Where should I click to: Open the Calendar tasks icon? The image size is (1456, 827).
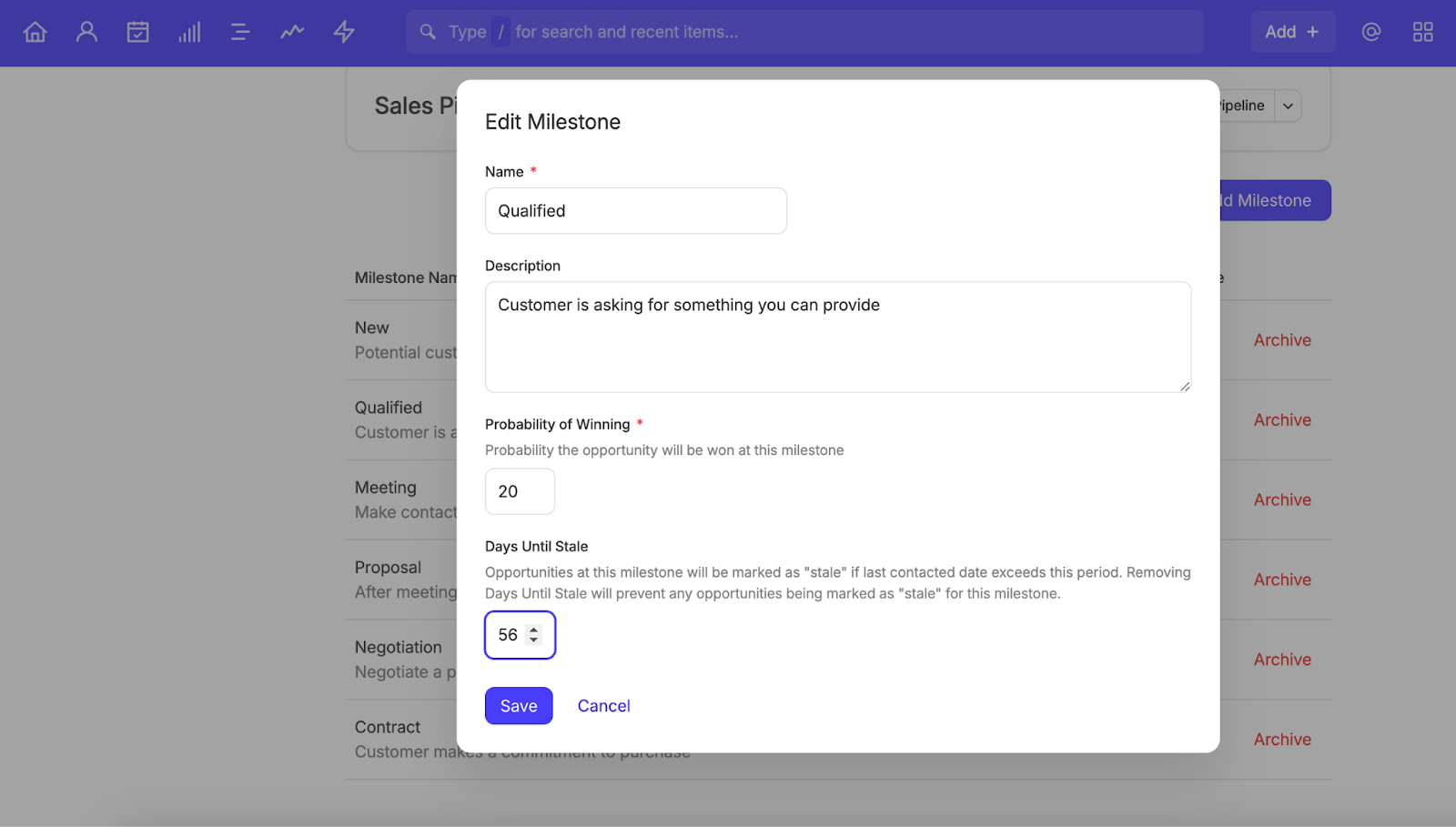point(137,32)
